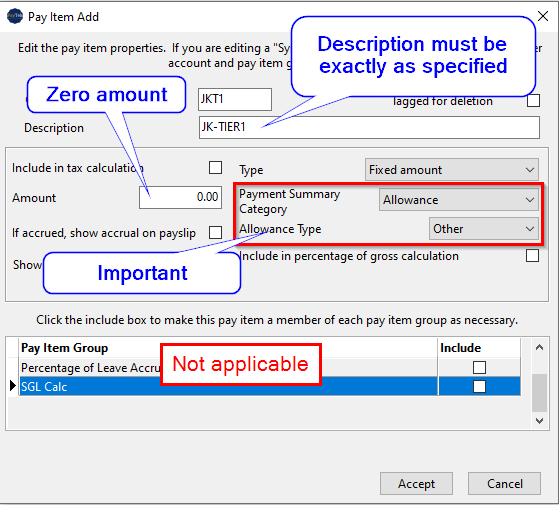
Task: Click the scroll up arrow in group list
Action: point(539,347)
